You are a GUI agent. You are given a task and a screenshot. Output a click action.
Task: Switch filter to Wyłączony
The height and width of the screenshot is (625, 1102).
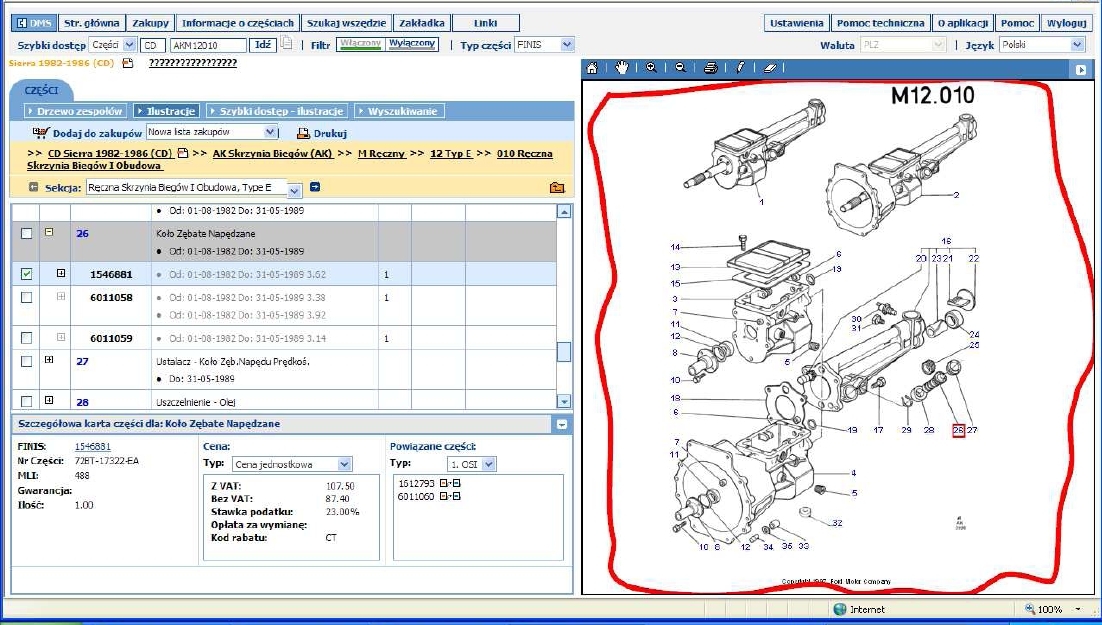click(413, 44)
